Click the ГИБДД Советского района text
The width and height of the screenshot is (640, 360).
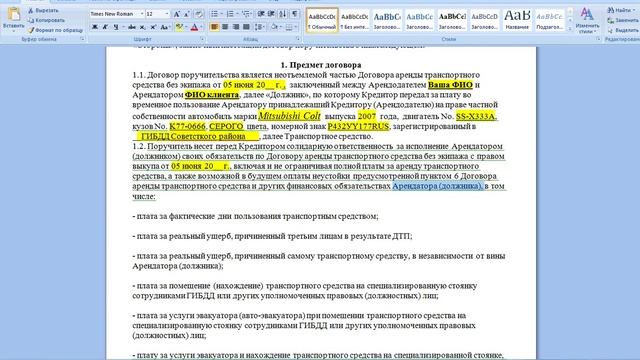point(193,136)
